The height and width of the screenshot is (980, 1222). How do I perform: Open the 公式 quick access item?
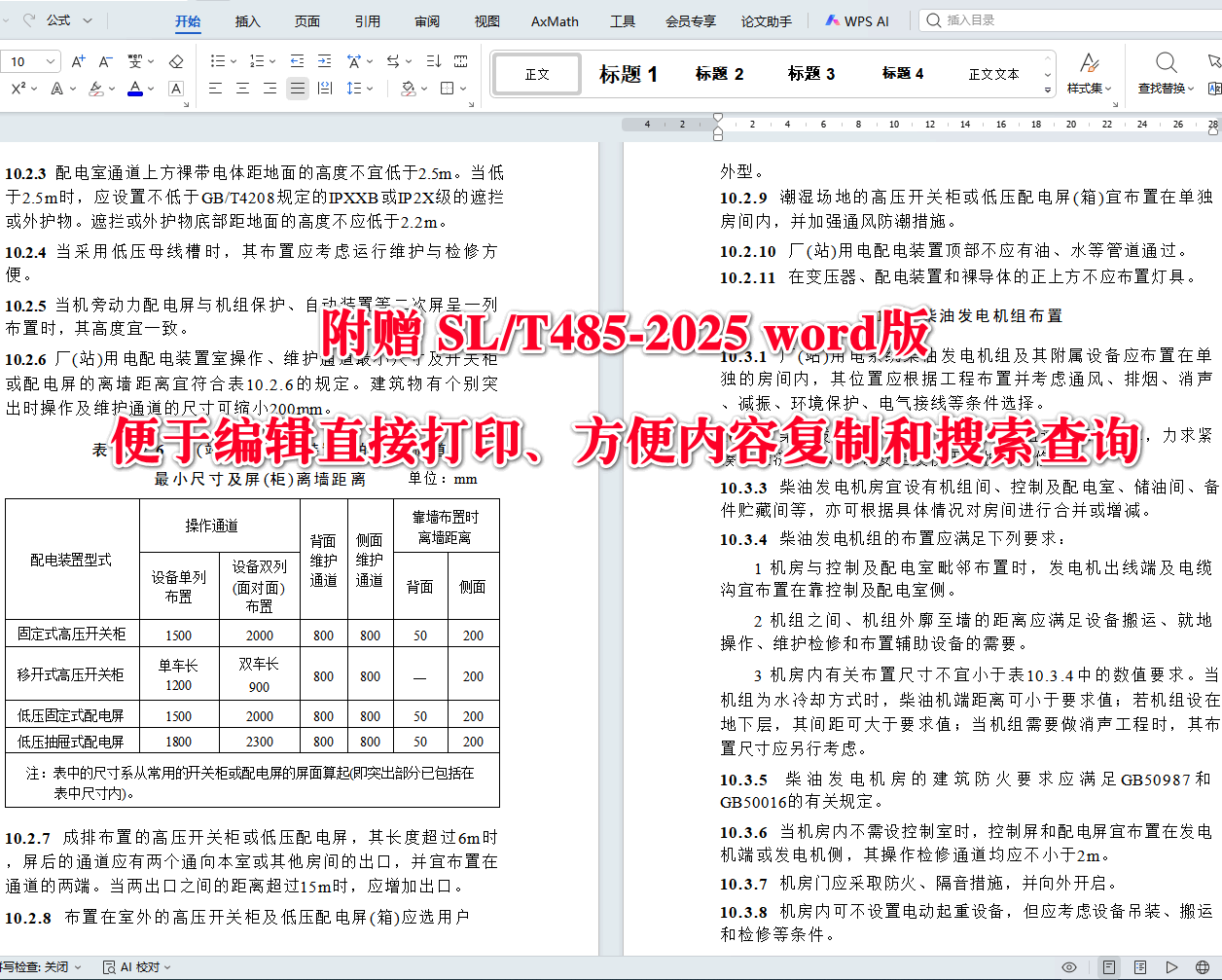click(58, 19)
